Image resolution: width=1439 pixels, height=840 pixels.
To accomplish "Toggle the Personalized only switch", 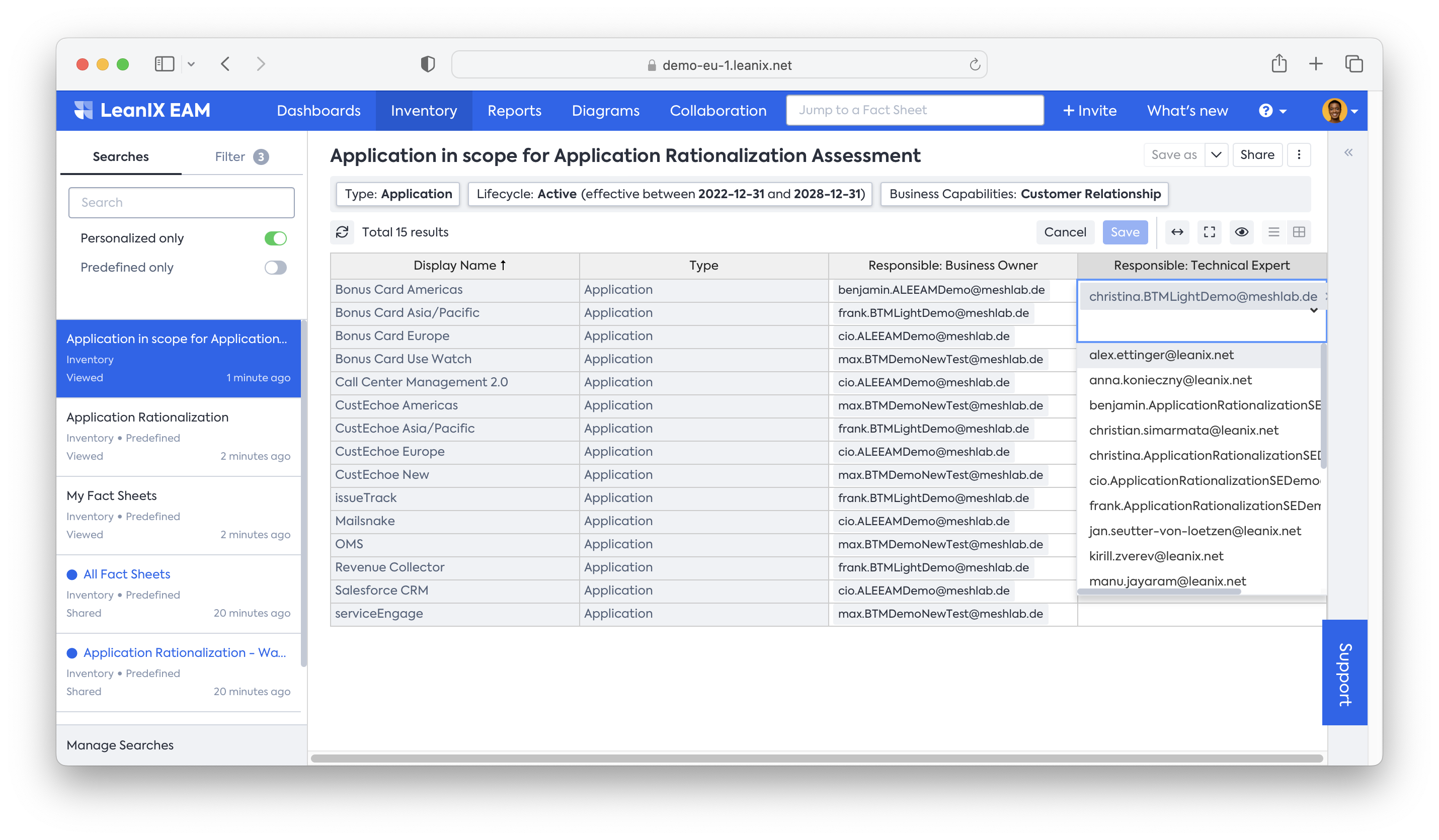I will point(275,238).
